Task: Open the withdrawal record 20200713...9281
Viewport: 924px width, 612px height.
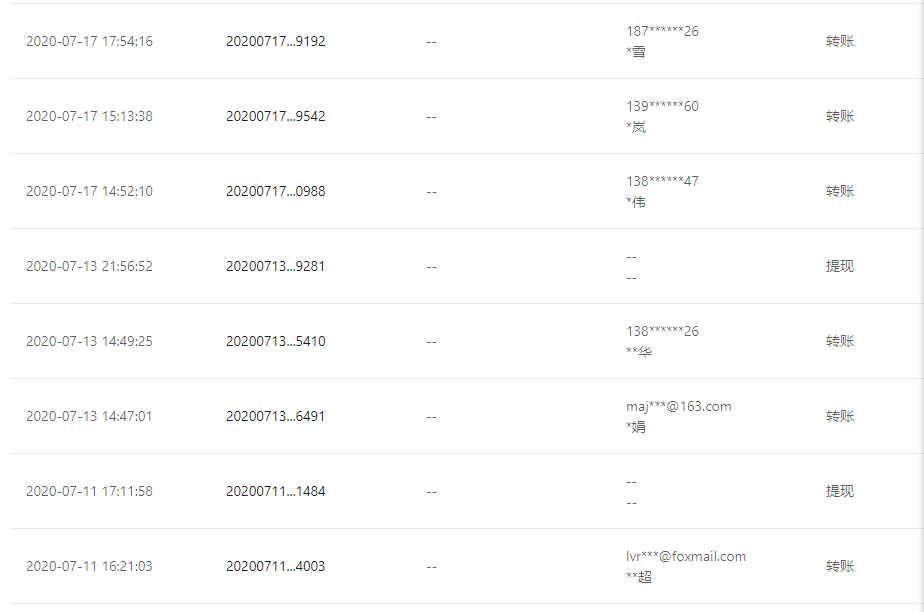Action: pos(275,266)
